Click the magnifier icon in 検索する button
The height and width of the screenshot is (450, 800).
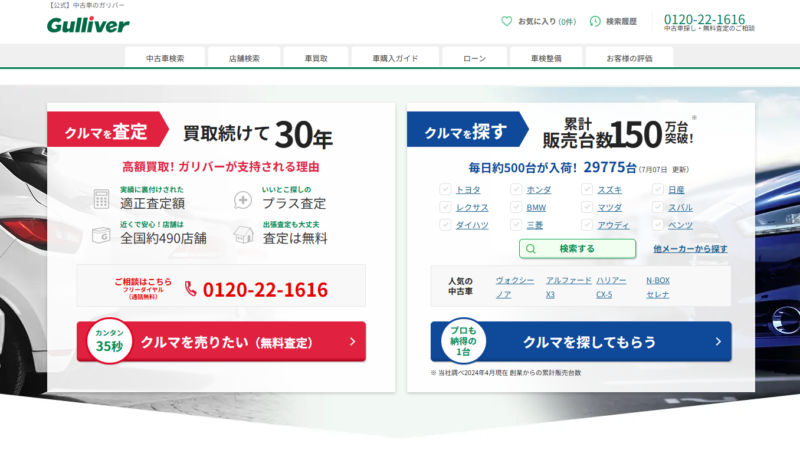click(531, 249)
